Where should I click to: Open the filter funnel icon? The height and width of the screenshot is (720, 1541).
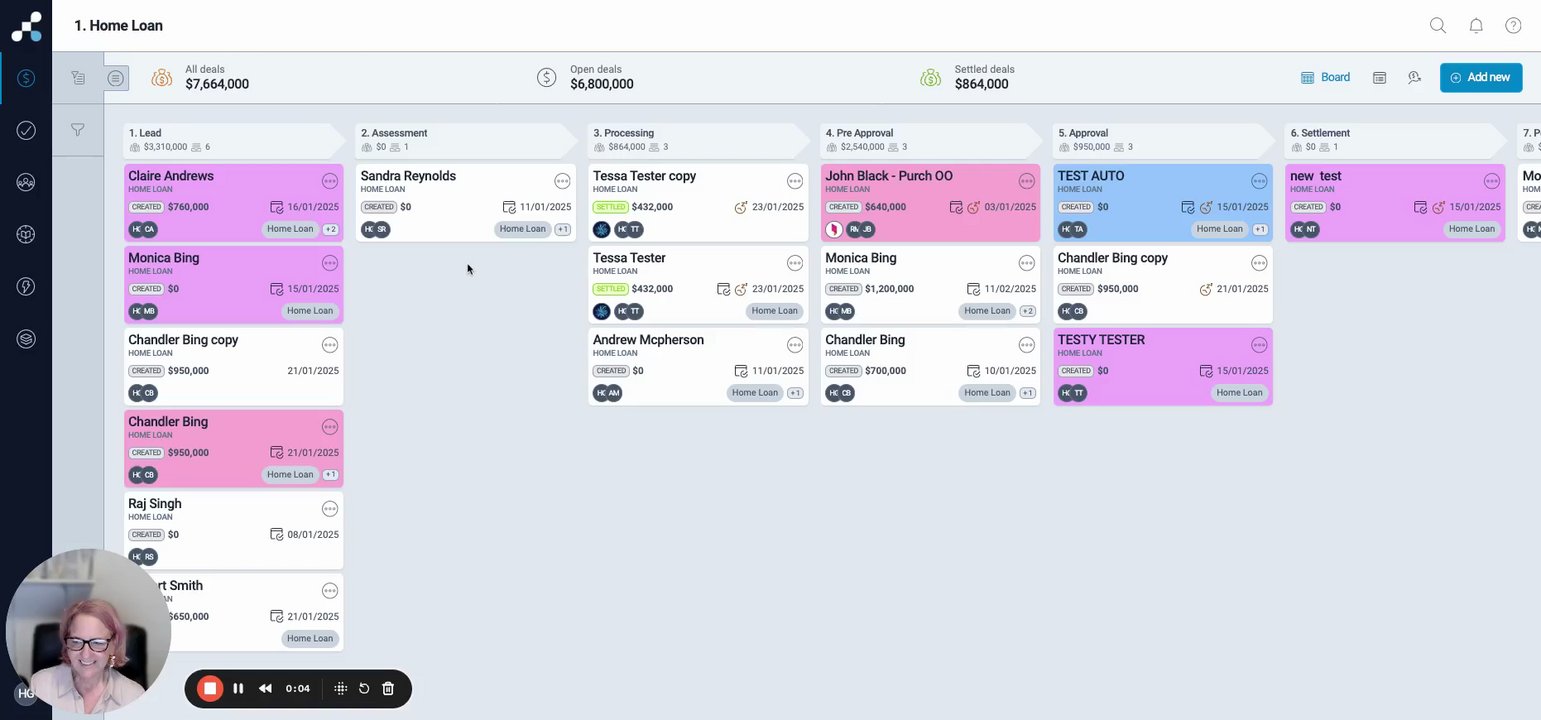77,130
